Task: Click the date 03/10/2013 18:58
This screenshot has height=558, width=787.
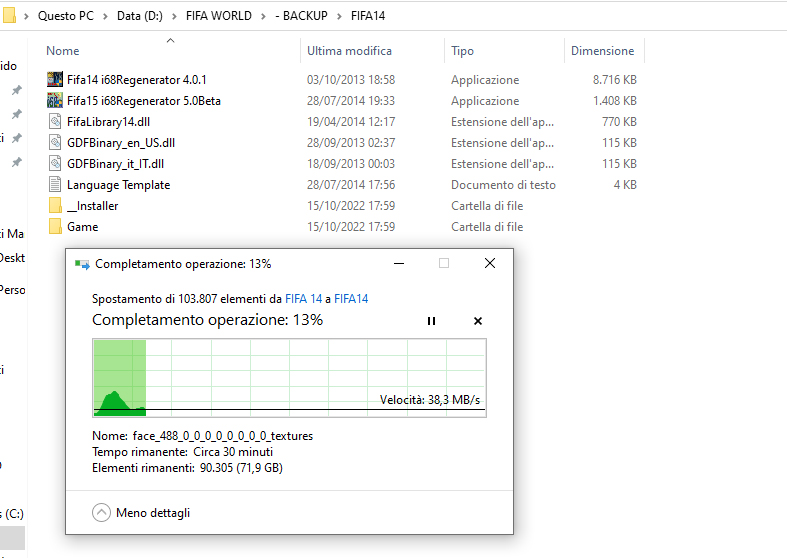Action: [x=351, y=80]
